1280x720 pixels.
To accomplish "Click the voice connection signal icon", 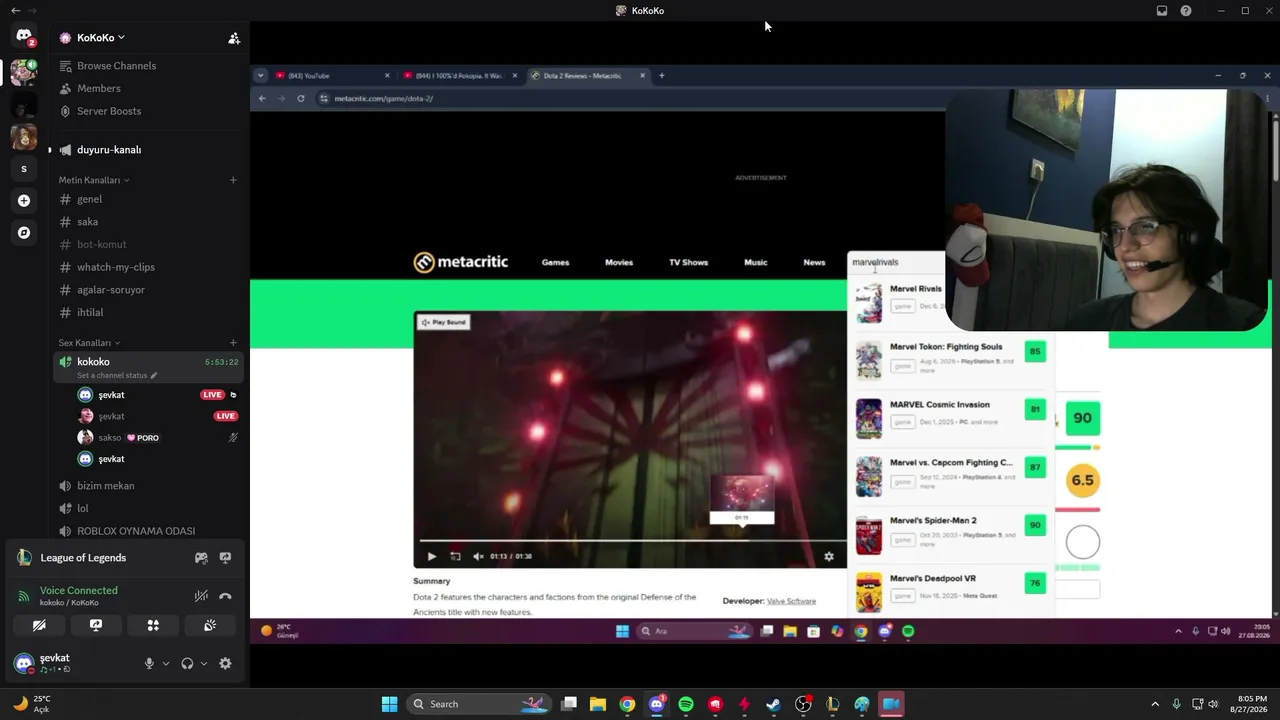I will pyautogui.click(x=24, y=596).
